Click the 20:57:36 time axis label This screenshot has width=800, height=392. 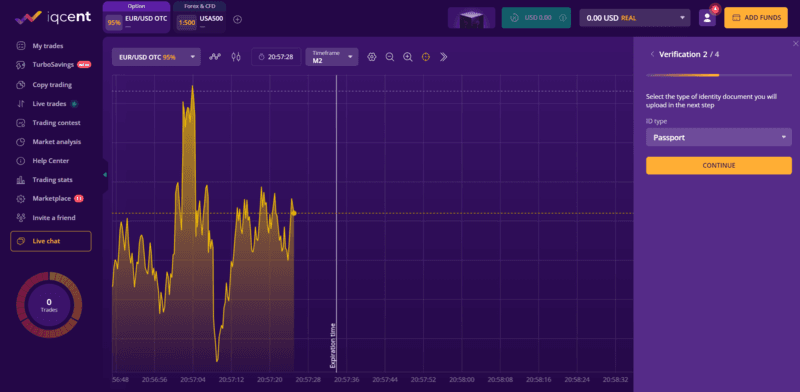(347, 380)
